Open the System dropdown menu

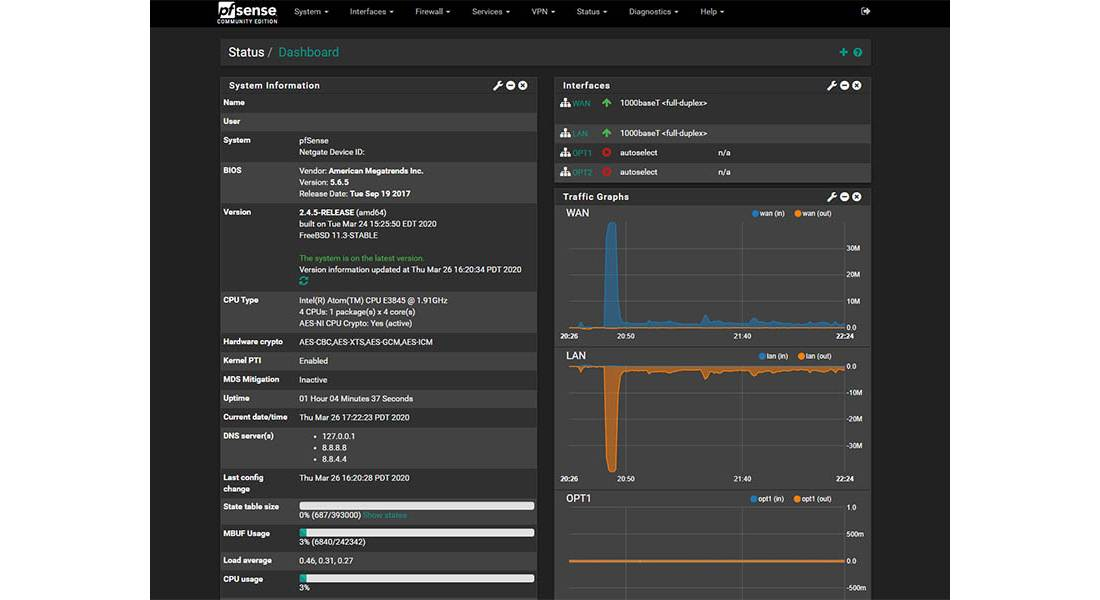click(311, 12)
